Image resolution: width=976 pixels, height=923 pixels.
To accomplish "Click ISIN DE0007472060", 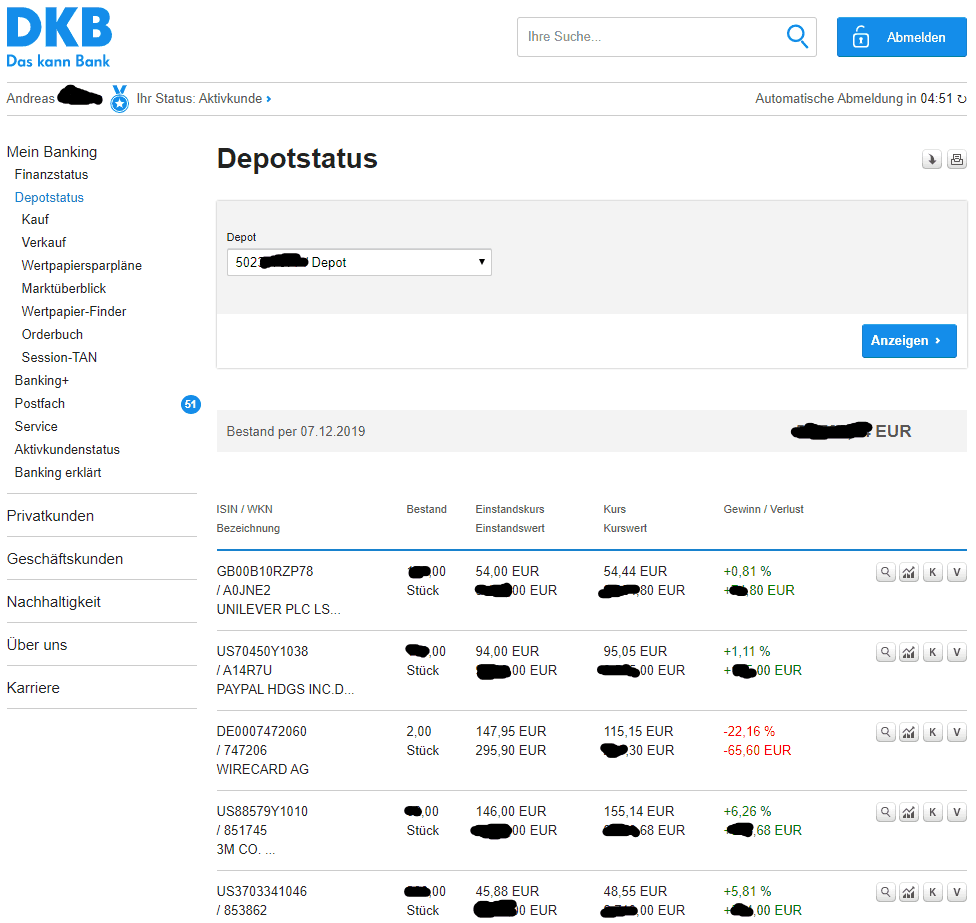I will (x=261, y=731).
